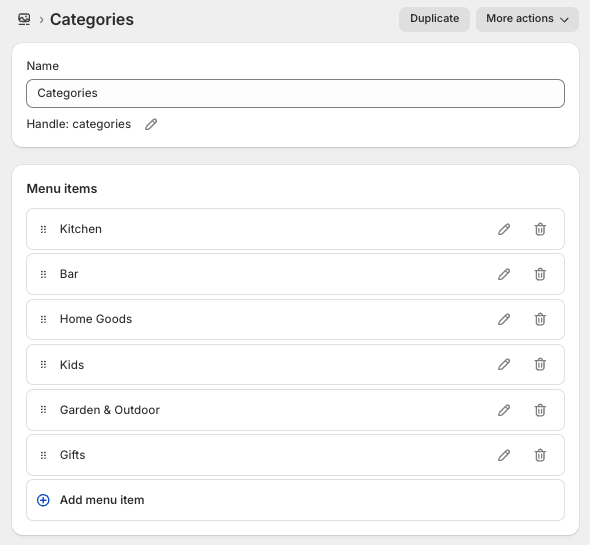Screen dimensions: 590x545
Task: Click the Handle: categories text
Action: click(x=79, y=124)
